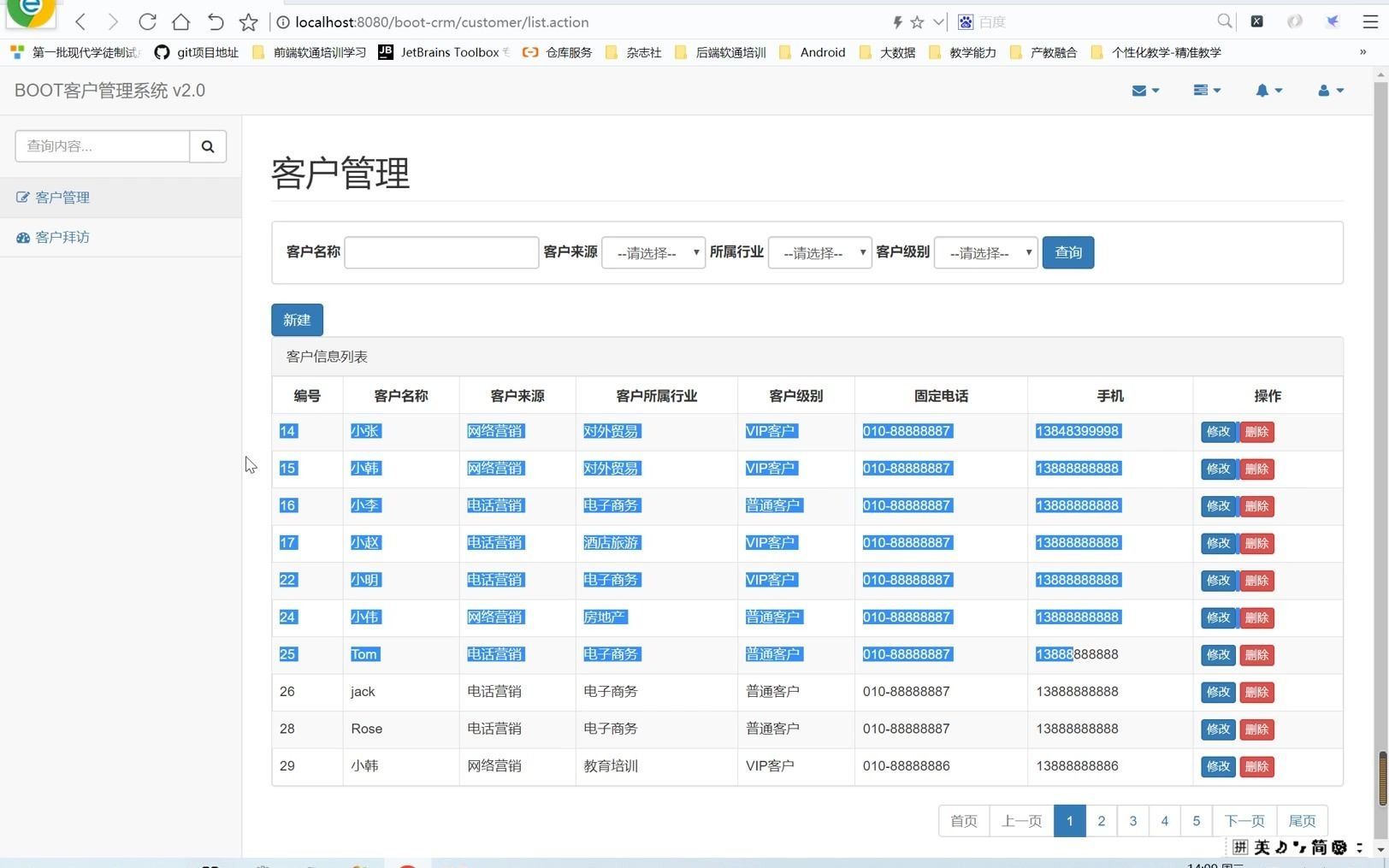Go to 首页 in pagination

964,821
